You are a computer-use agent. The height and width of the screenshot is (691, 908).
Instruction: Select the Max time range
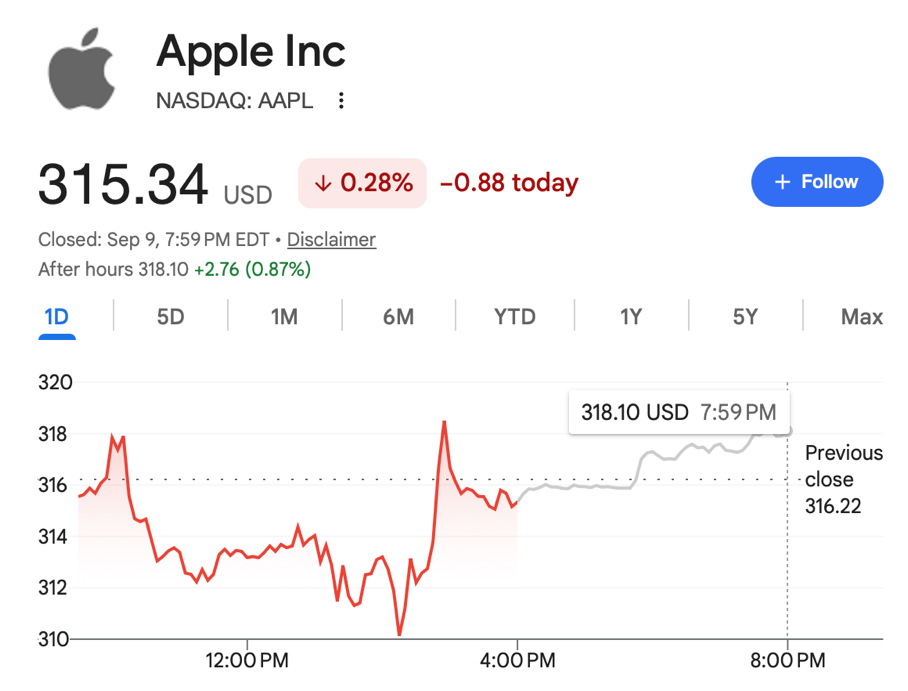(862, 317)
